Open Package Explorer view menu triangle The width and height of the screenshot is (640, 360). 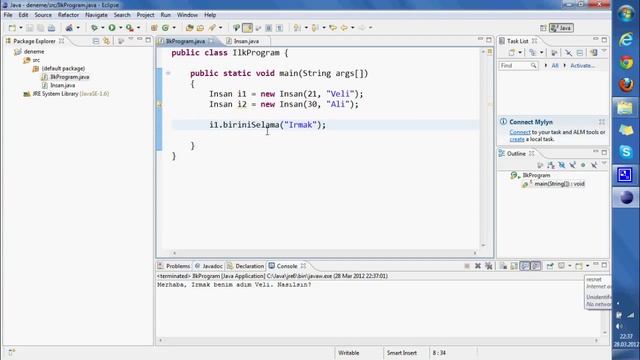(x=131, y=39)
